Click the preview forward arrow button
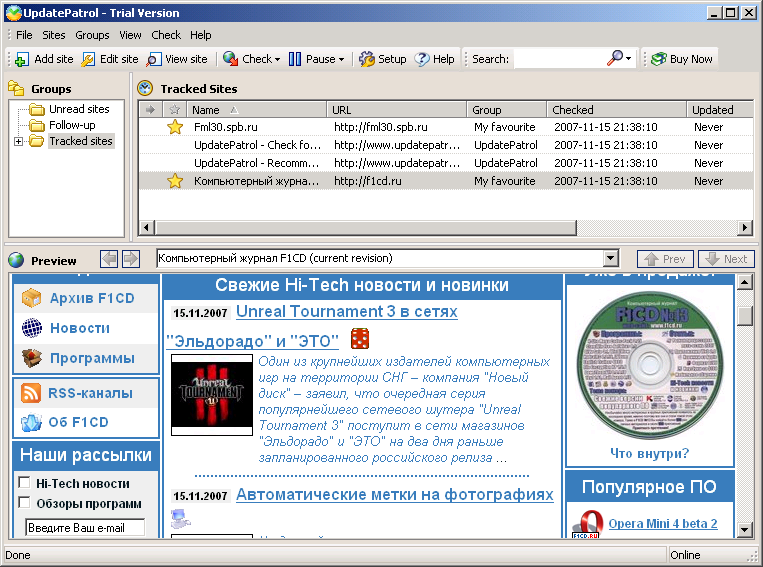This screenshot has height=567, width=763. coord(130,259)
